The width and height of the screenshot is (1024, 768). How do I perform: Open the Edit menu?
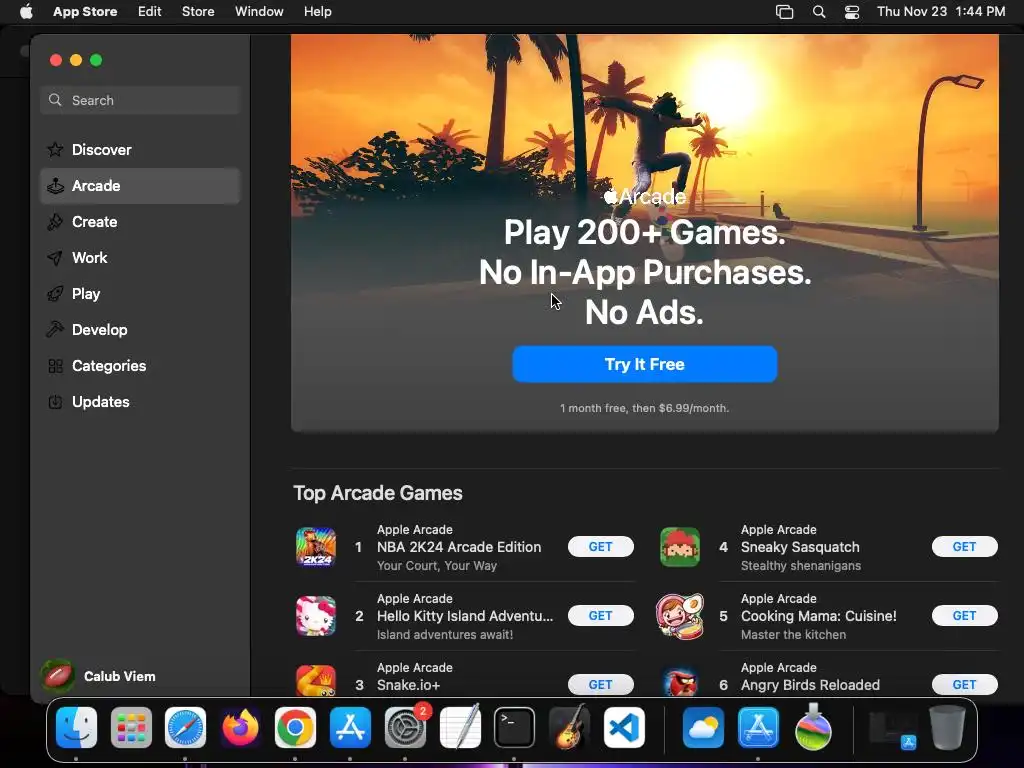(x=150, y=12)
